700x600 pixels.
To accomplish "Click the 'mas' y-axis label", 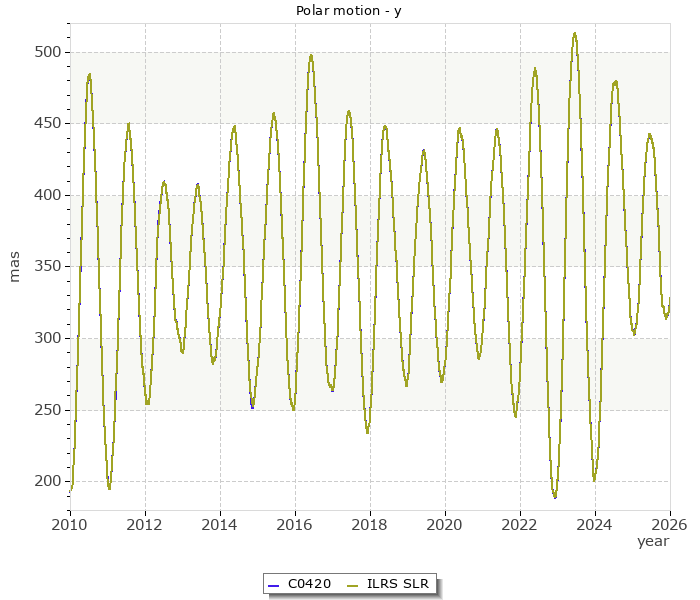I will 14,267.
